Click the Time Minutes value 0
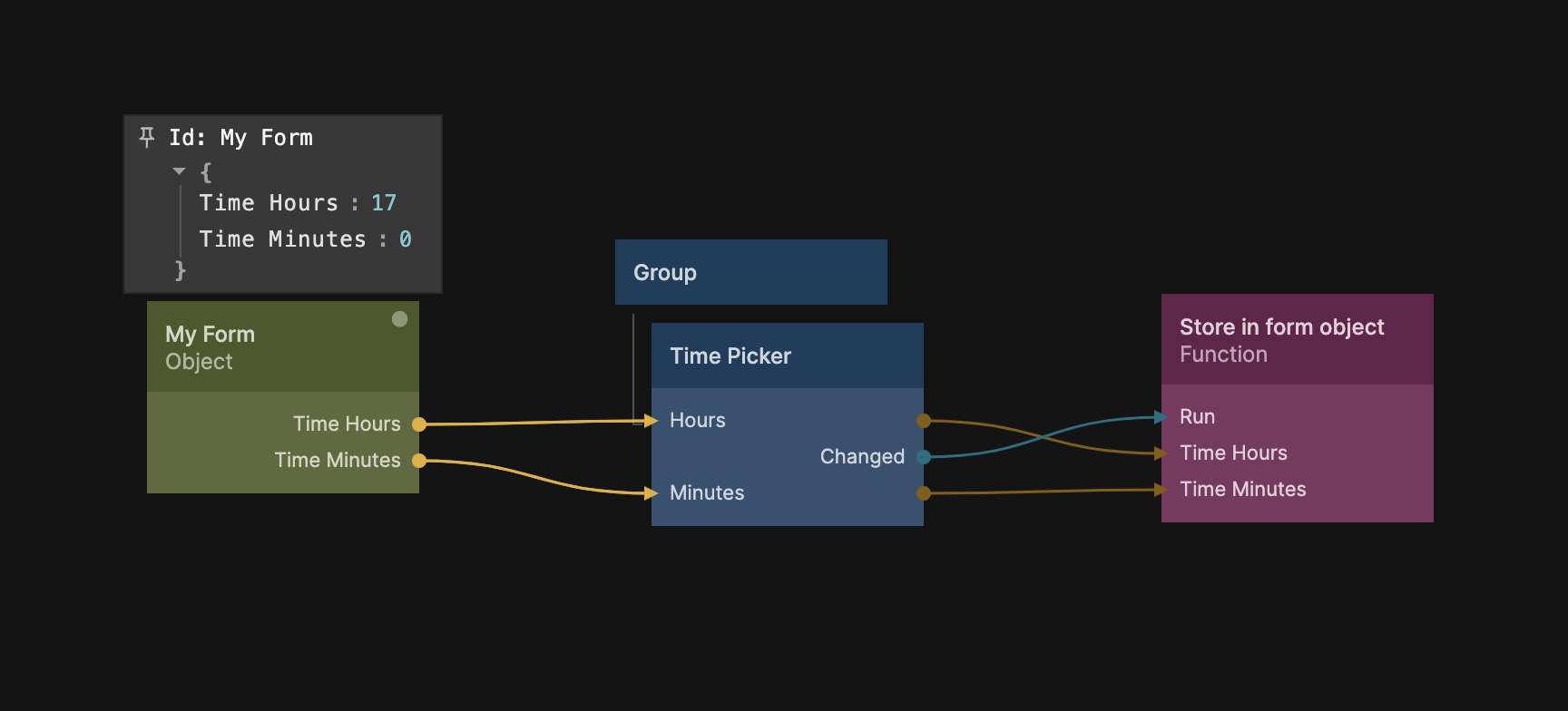The height and width of the screenshot is (711, 1568). coord(406,239)
